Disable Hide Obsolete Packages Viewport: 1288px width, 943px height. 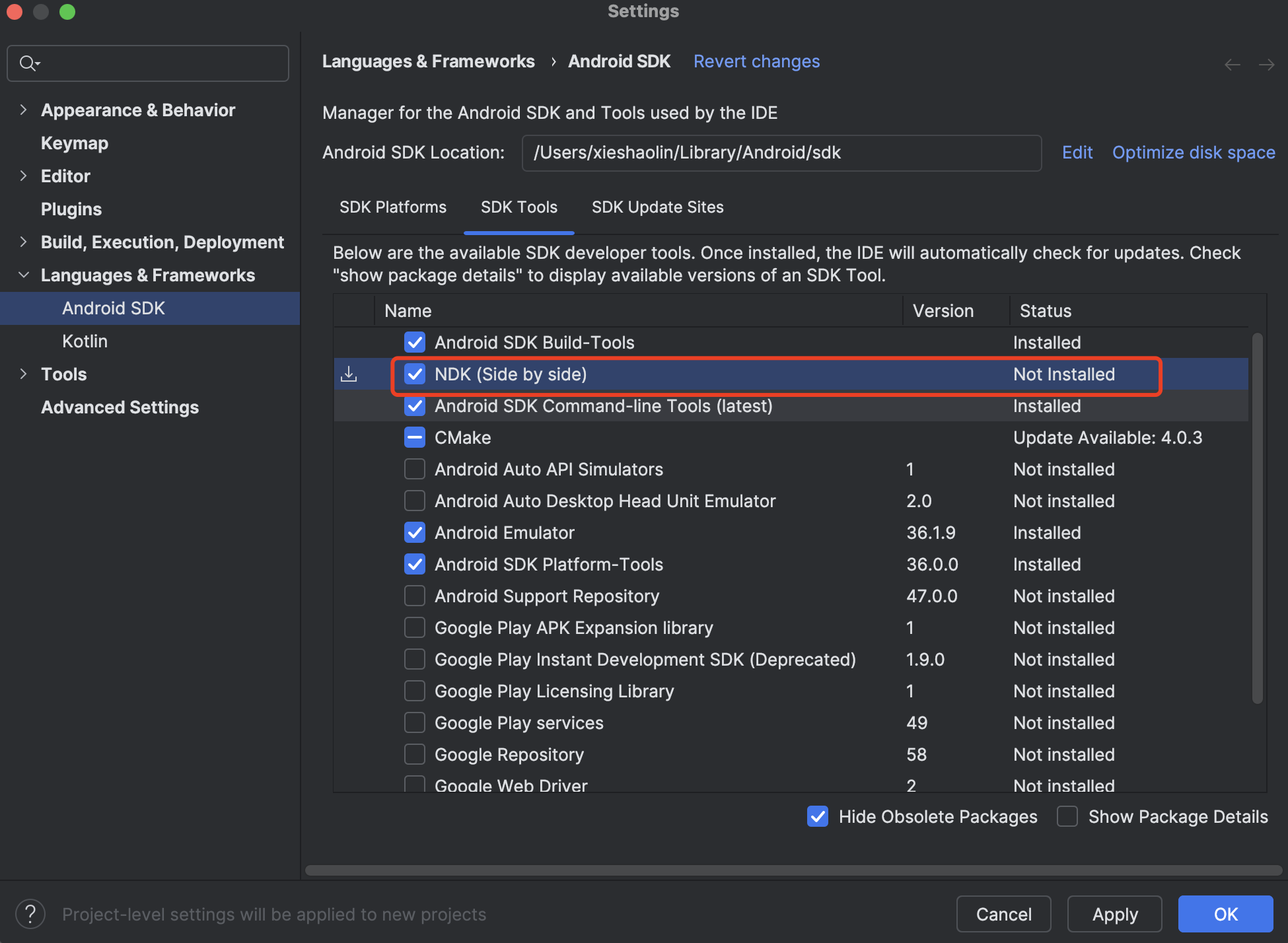pyautogui.click(x=818, y=817)
